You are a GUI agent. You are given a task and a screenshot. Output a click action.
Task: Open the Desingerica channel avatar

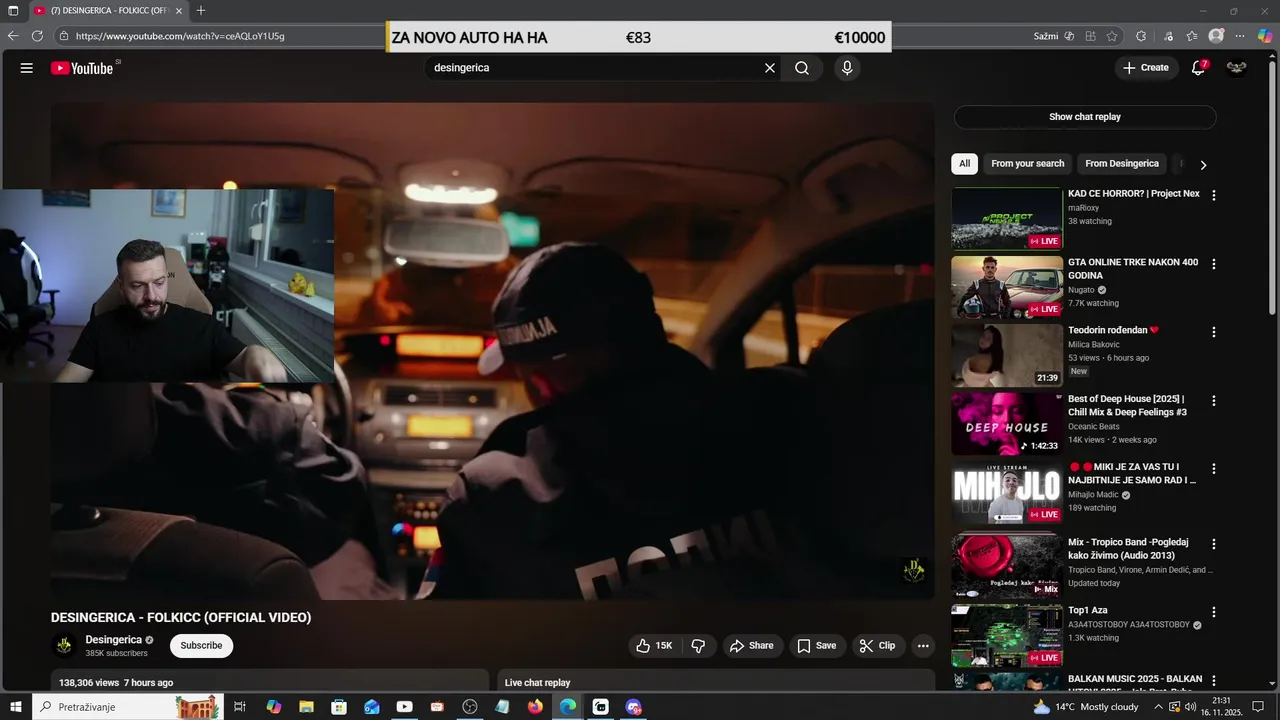coord(64,646)
